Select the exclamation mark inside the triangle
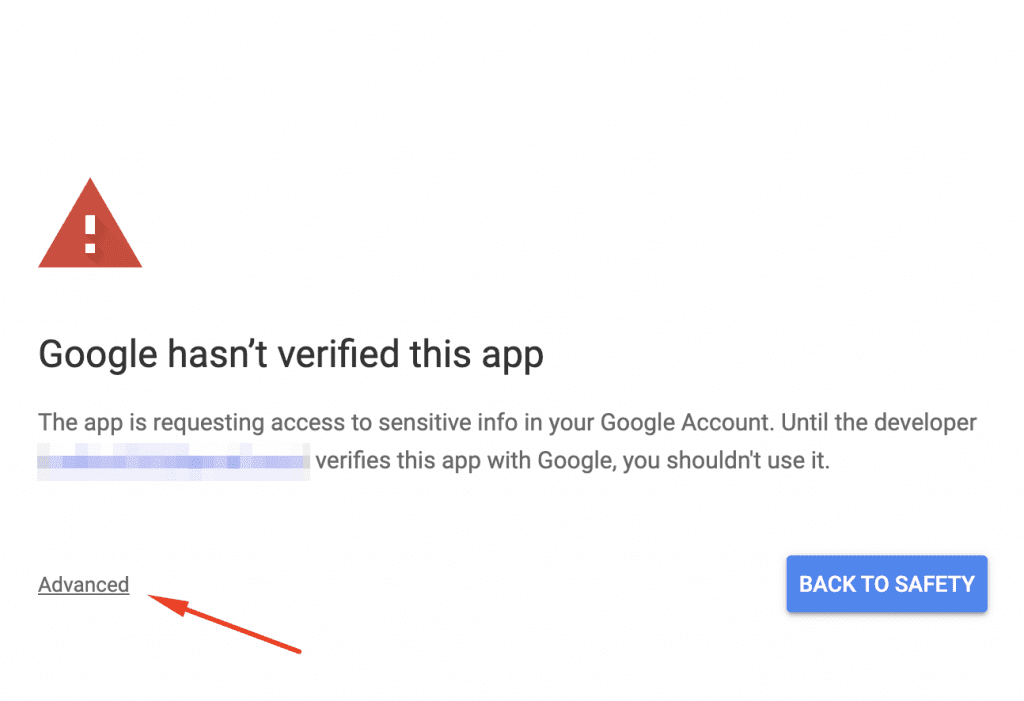1024x701 pixels. click(x=90, y=230)
